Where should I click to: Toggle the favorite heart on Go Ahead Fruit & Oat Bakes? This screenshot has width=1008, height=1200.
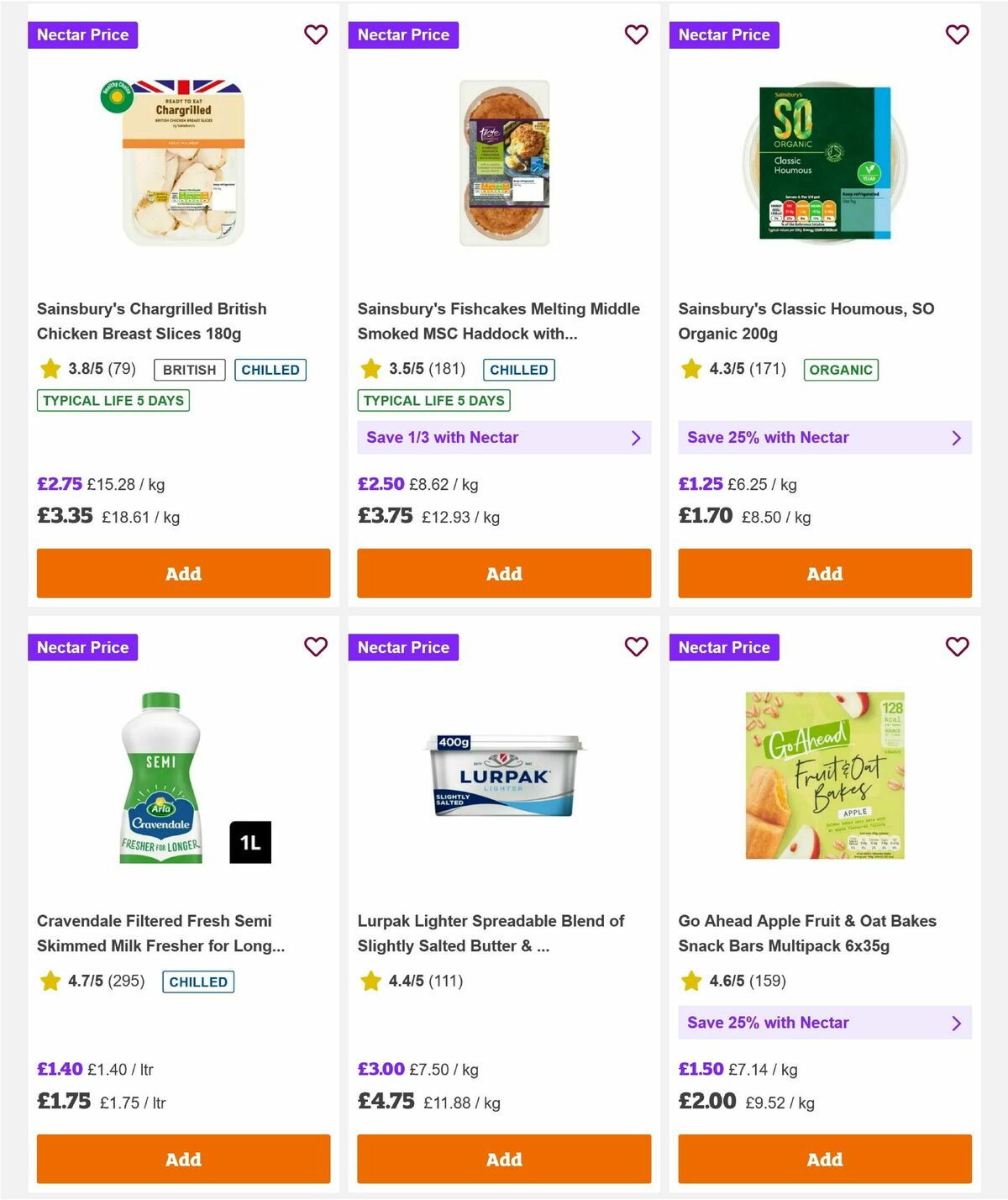957,647
